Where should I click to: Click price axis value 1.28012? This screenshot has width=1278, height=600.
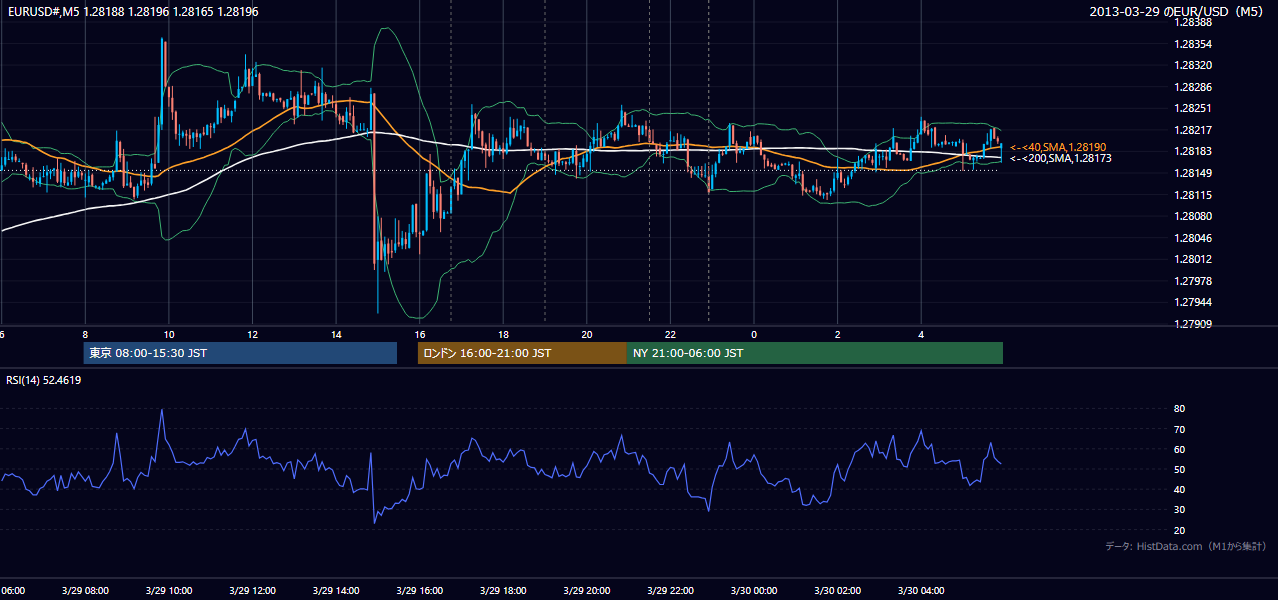[x=1193, y=259]
